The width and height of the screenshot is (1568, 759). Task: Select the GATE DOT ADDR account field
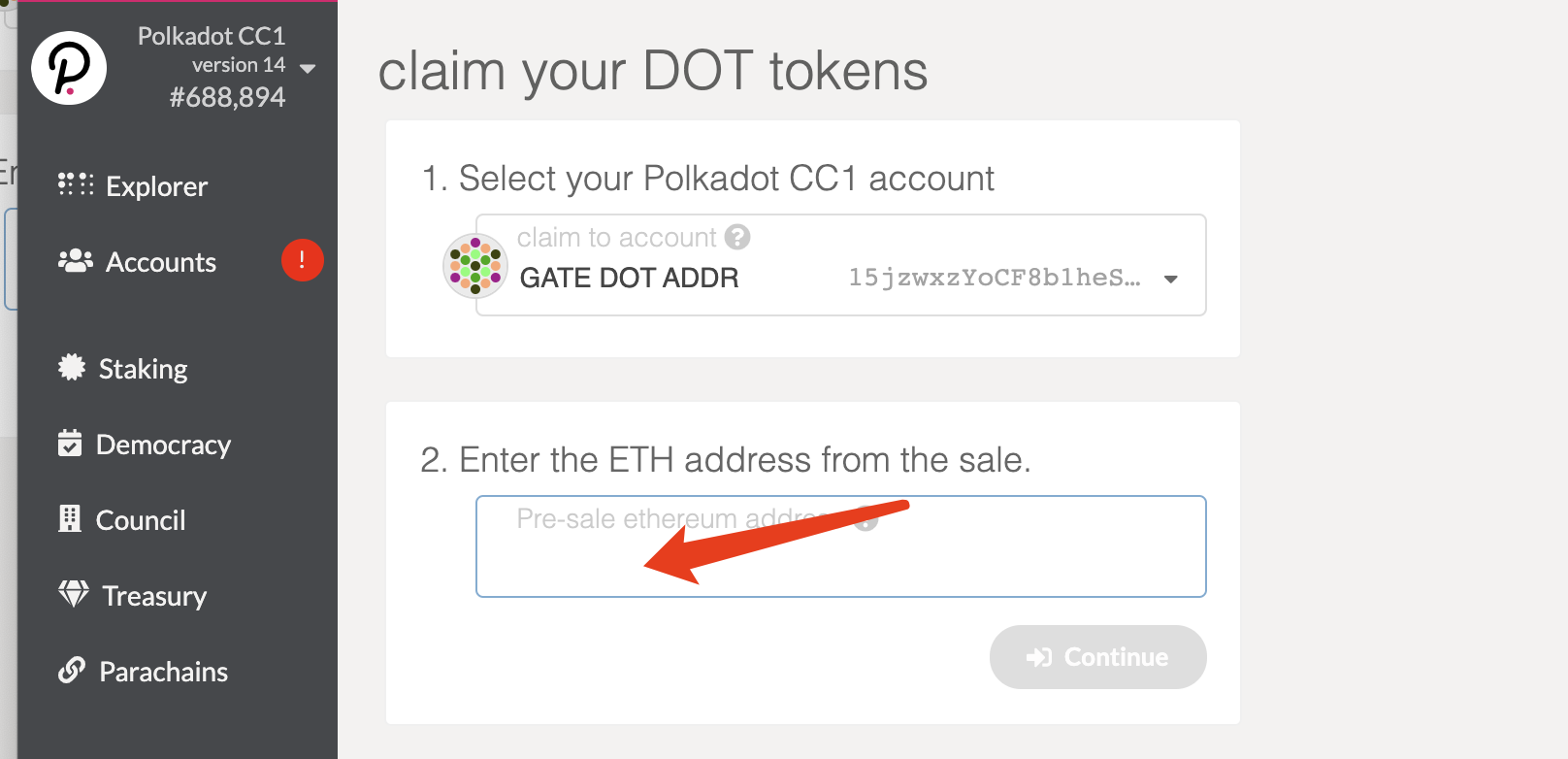click(840, 265)
